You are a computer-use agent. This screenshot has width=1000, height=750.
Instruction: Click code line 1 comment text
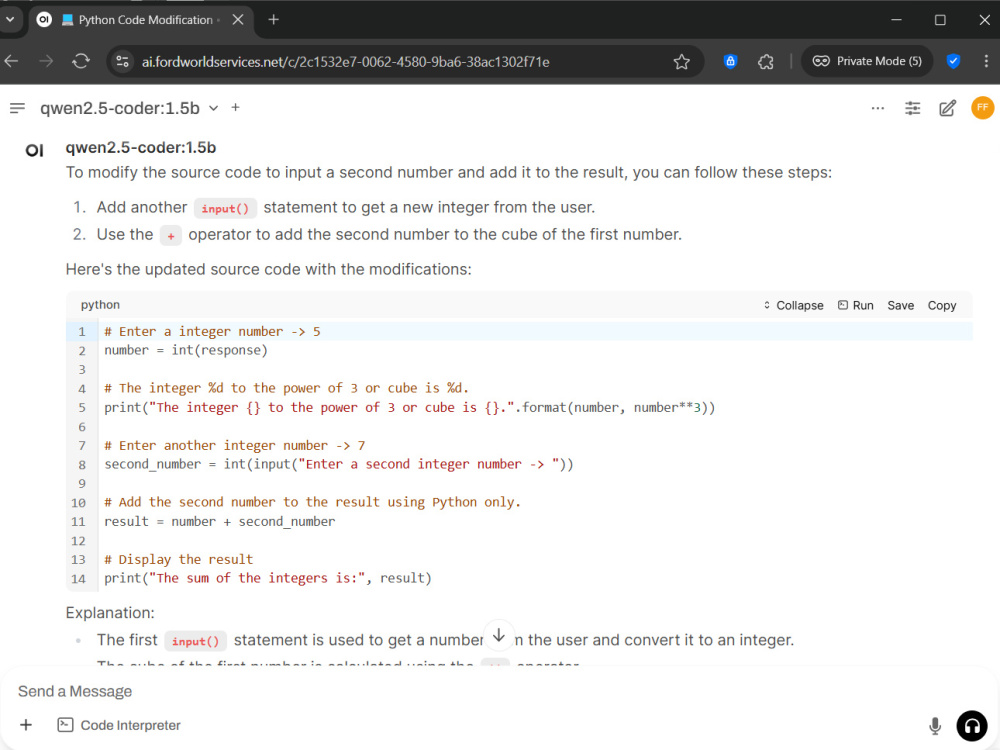tap(212, 332)
